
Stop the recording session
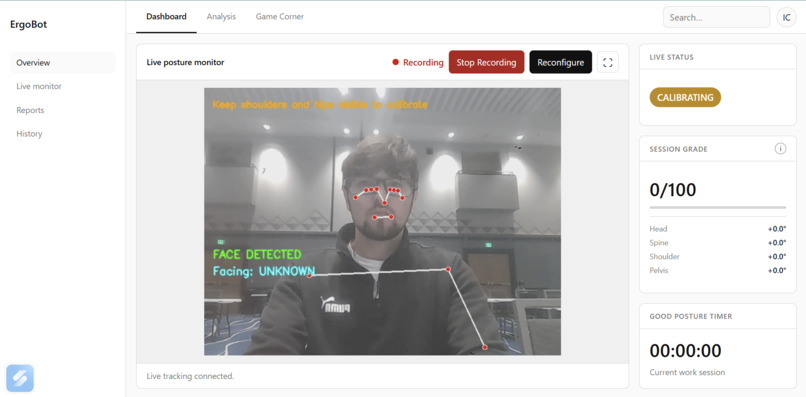(486, 62)
